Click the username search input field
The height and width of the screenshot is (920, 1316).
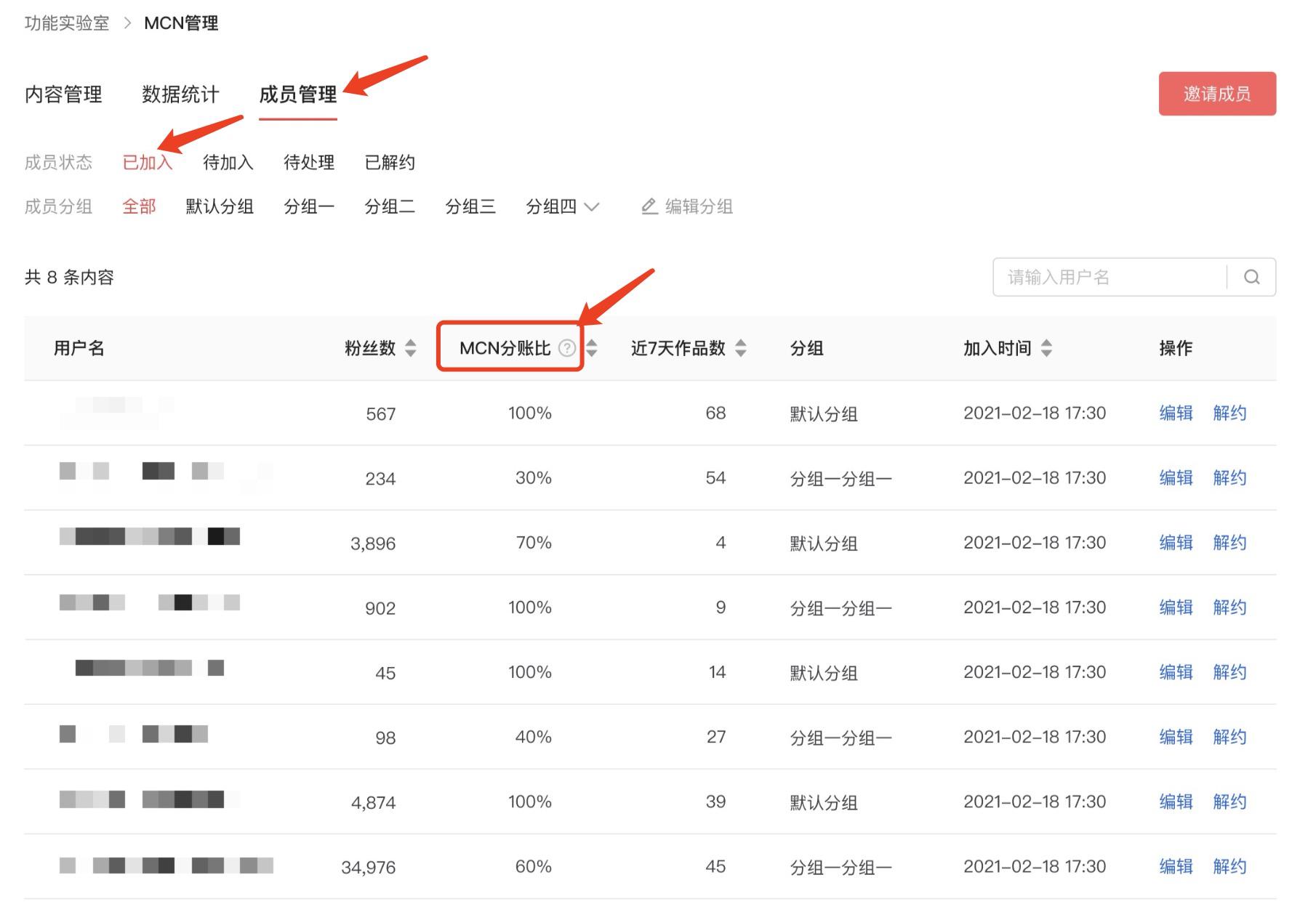pyautogui.click(x=1105, y=277)
